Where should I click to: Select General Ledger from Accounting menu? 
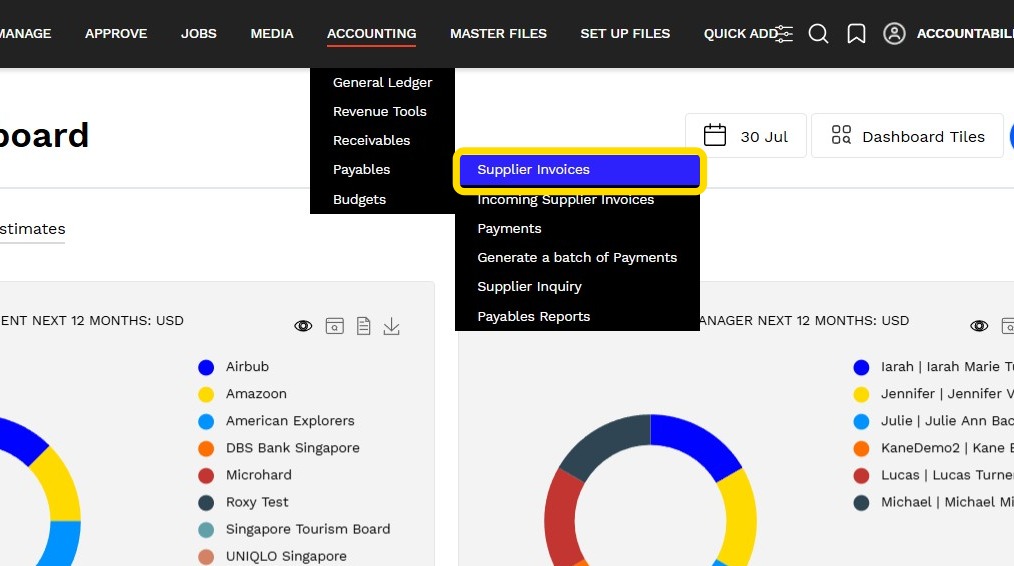pyautogui.click(x=382, y=82)
